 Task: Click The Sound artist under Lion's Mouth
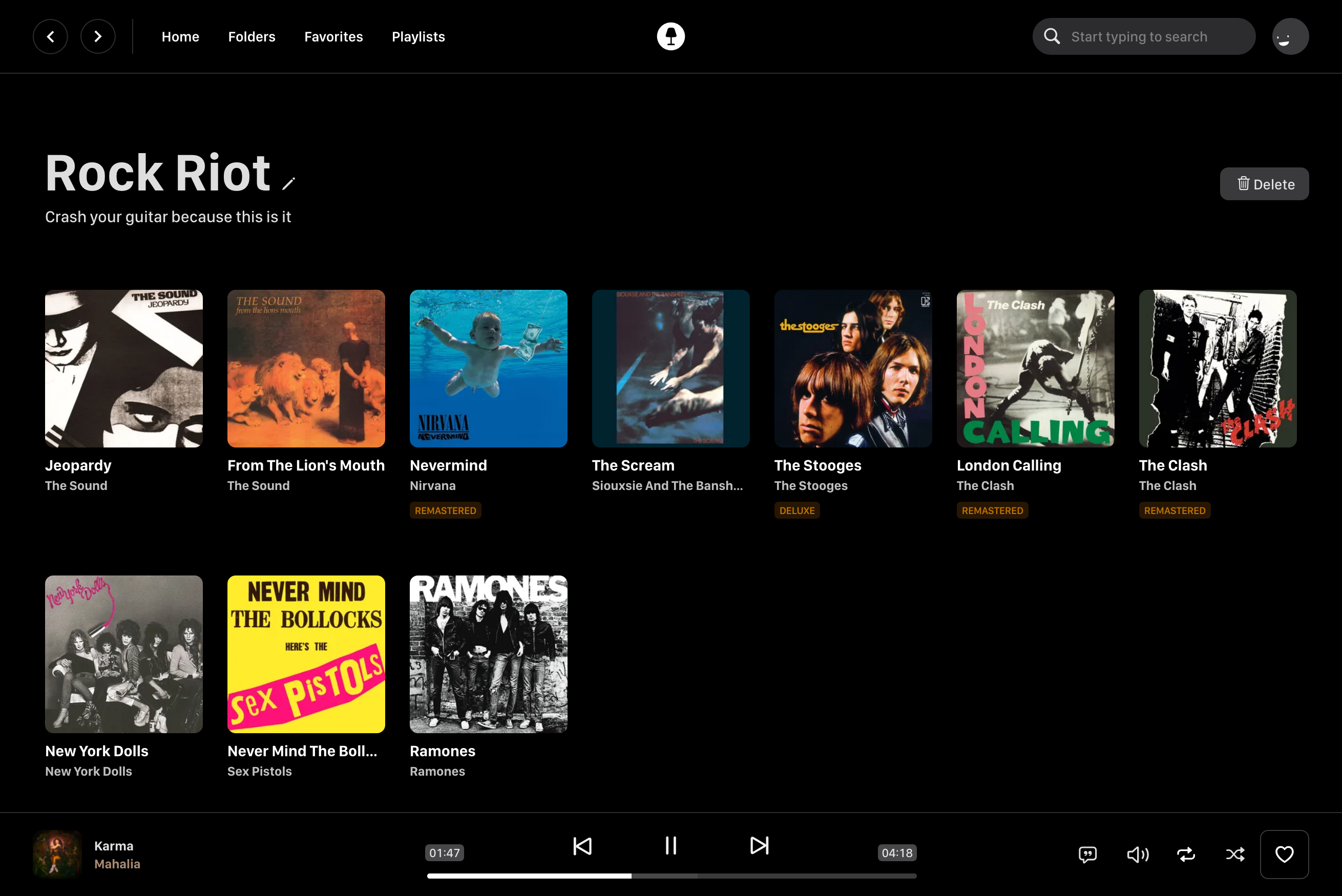258,486
